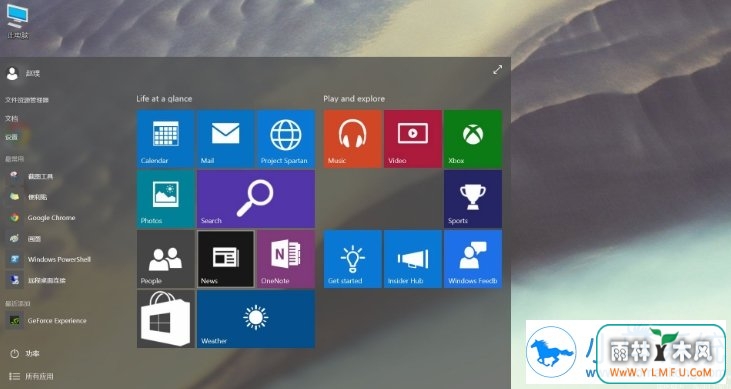Open the Mail tile

click(226, 139)
